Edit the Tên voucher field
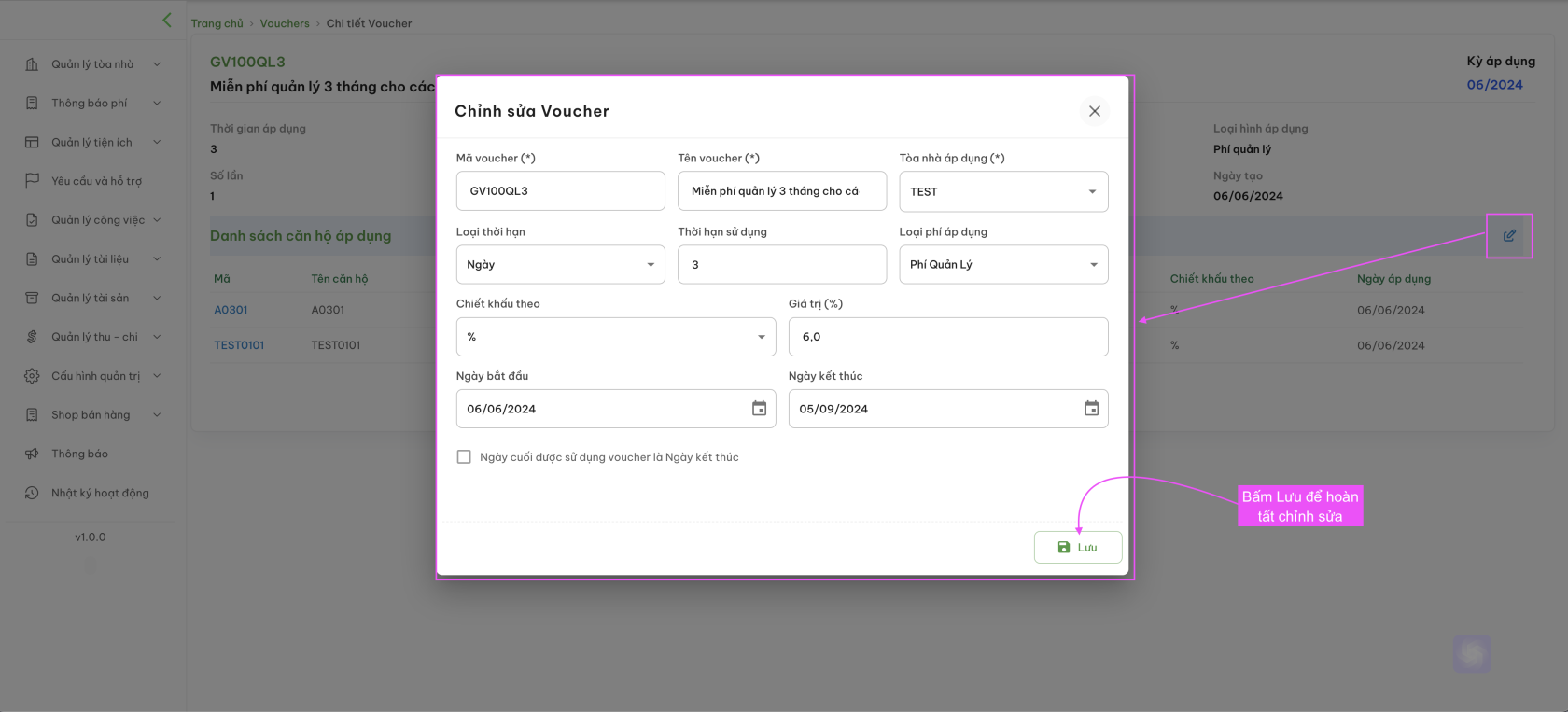Image resolution: width=1568 pixels, height=712 pixels. pos(782,191)
